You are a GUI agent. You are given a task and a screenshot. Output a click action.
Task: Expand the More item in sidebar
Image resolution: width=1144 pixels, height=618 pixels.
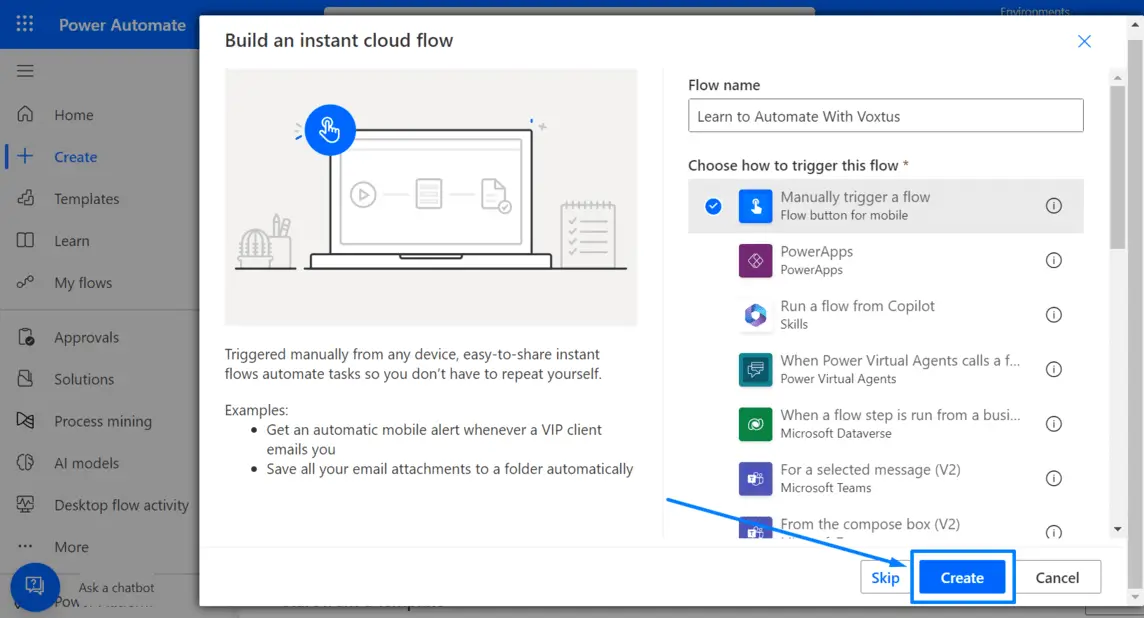pos(71,547)
